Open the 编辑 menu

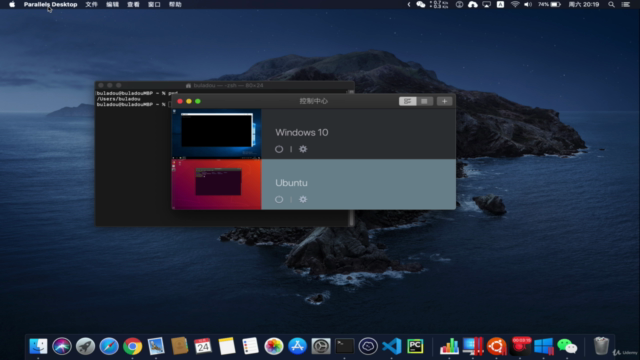tap(112, 4)
